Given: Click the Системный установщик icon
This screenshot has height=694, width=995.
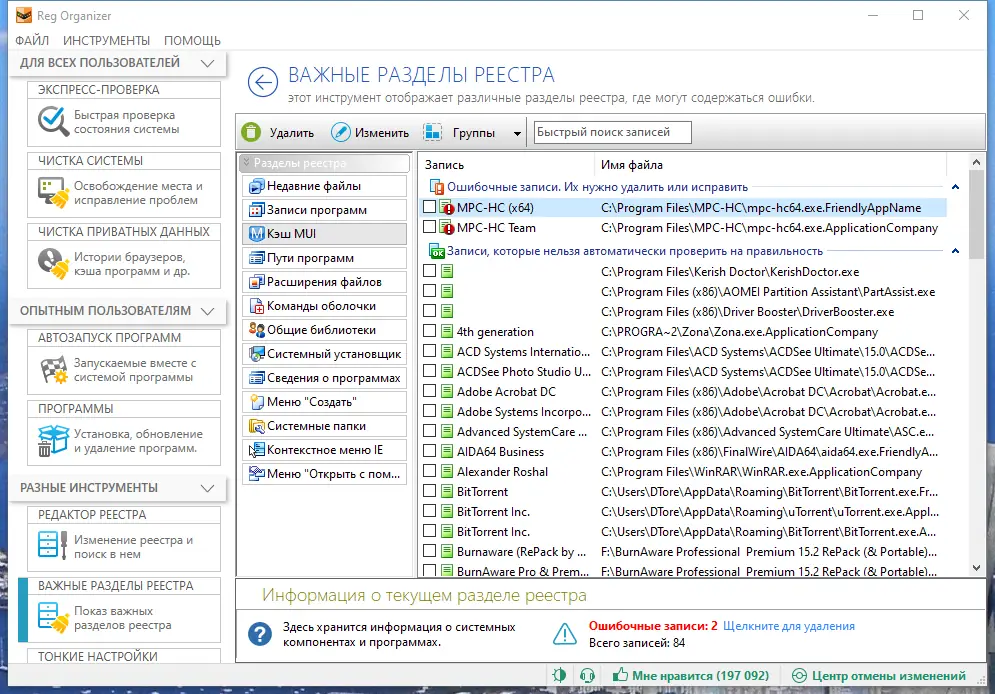Looking at the screenshot, I should [x=256, y=354].
